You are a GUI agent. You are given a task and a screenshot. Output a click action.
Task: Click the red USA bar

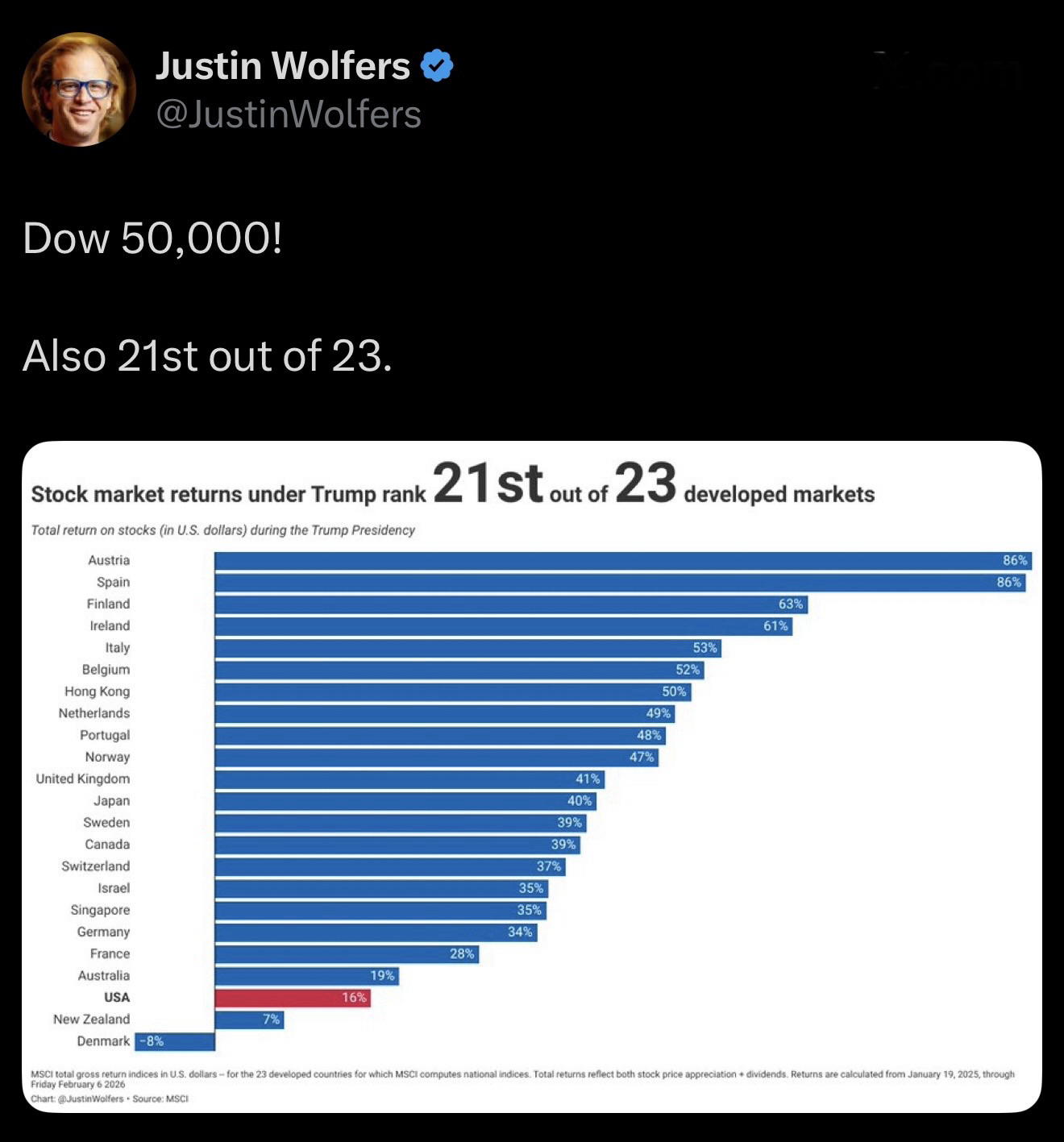click(292, 998)
